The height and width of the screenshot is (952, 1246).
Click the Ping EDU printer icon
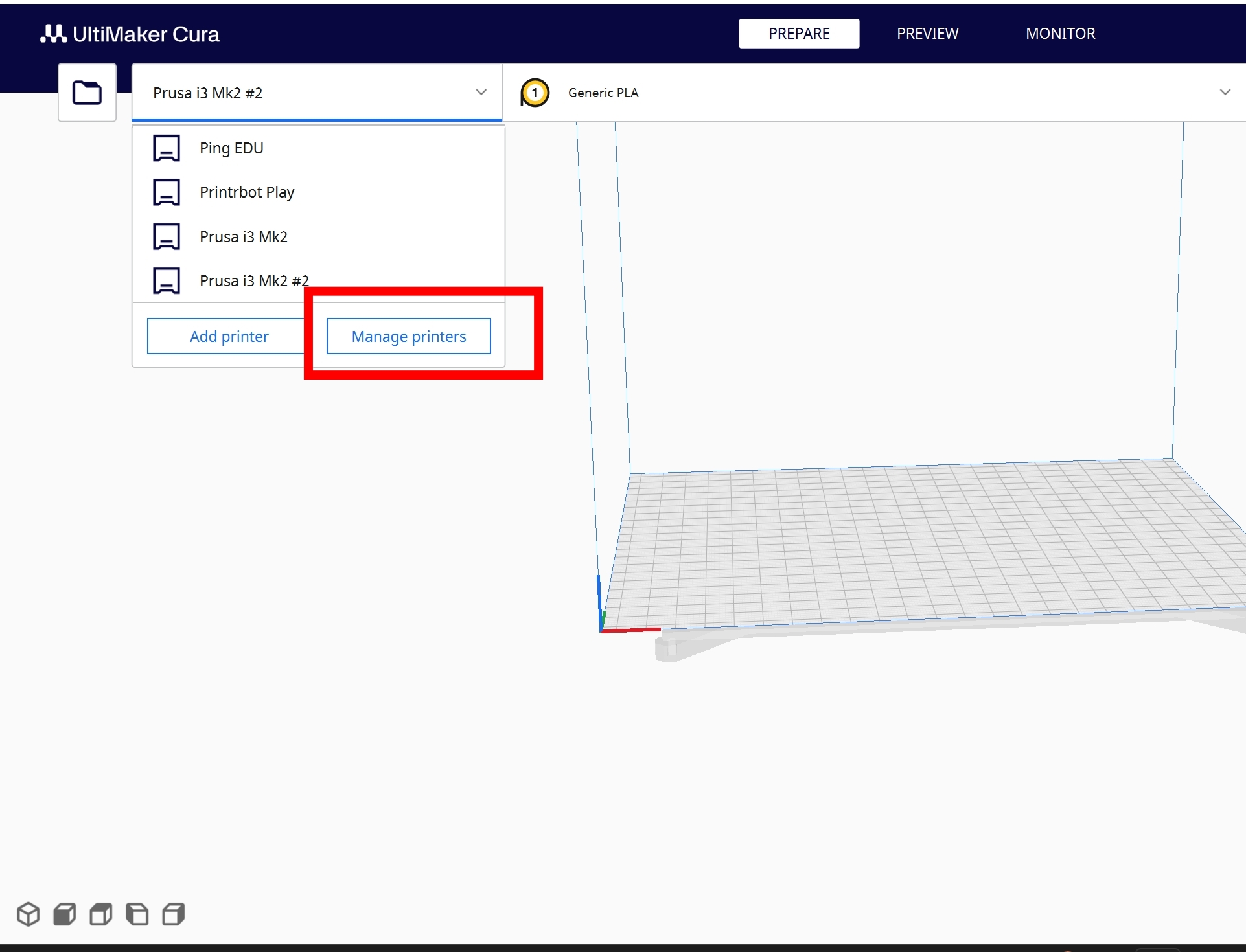pos(167,148)
